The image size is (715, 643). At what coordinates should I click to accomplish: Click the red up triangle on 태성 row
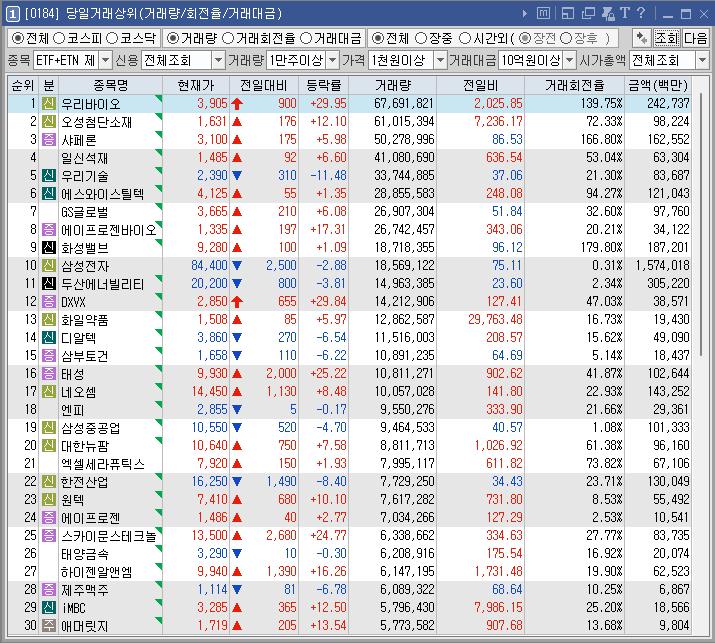point(237,373)
